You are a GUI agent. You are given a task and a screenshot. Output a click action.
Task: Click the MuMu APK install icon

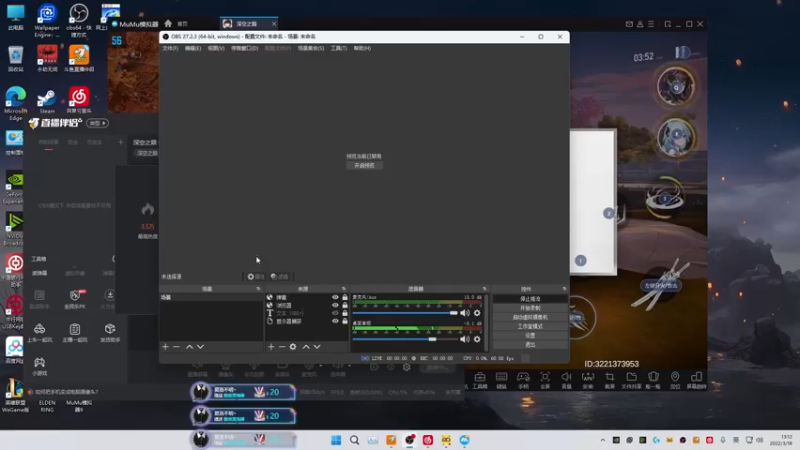588,380
